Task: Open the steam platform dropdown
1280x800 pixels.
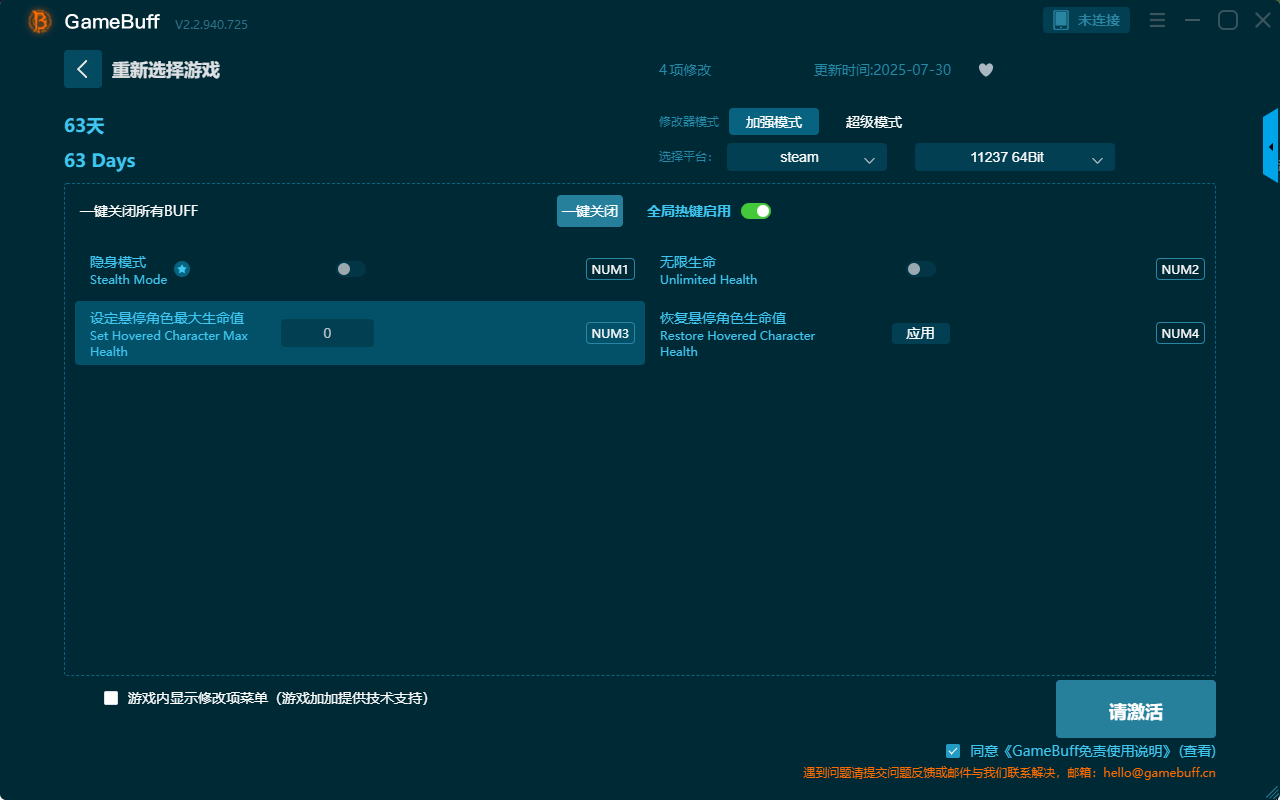Action: pos(807,157)
